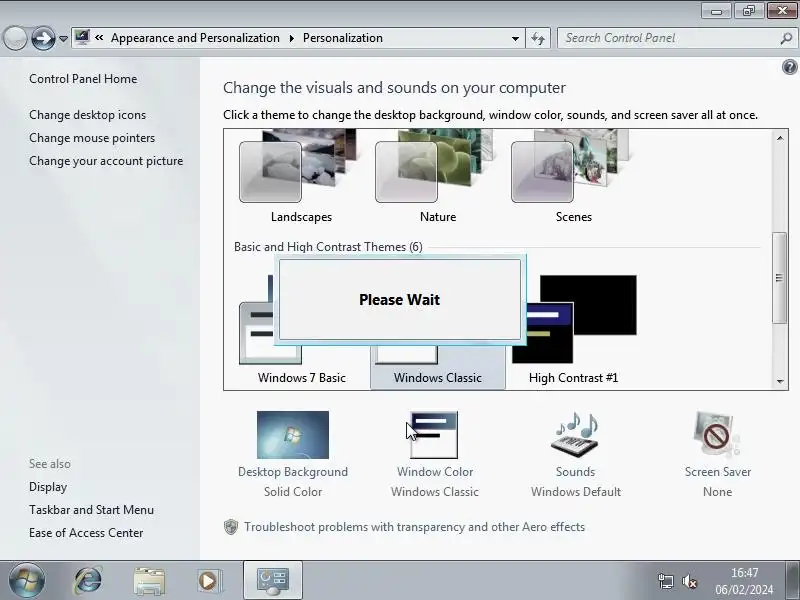Launch Internet Explorer from taskbar
The width and height of the screenshot is (800, 600).
(88, 580)
